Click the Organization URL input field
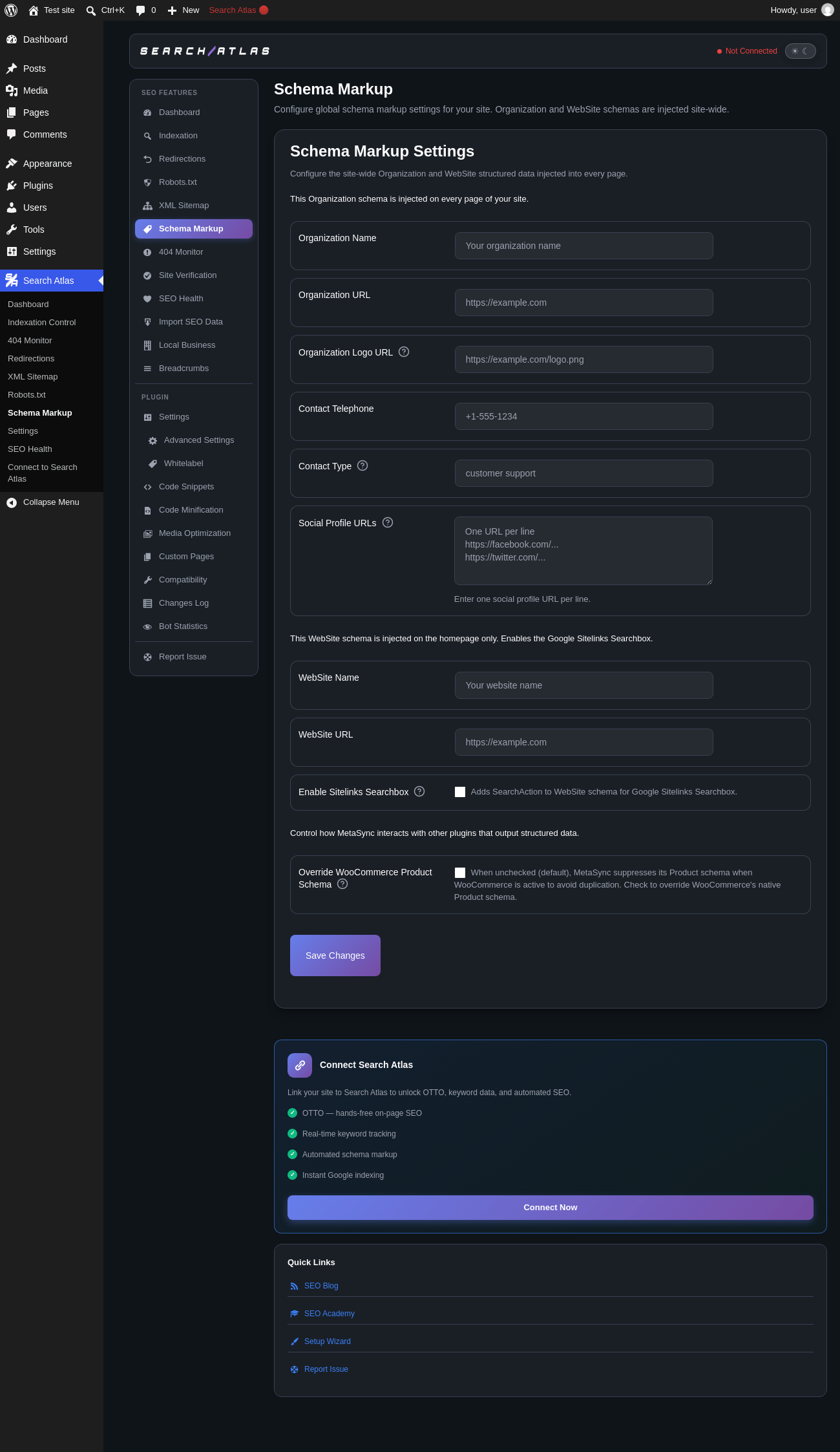The image size is (840, 1452). 584,303
